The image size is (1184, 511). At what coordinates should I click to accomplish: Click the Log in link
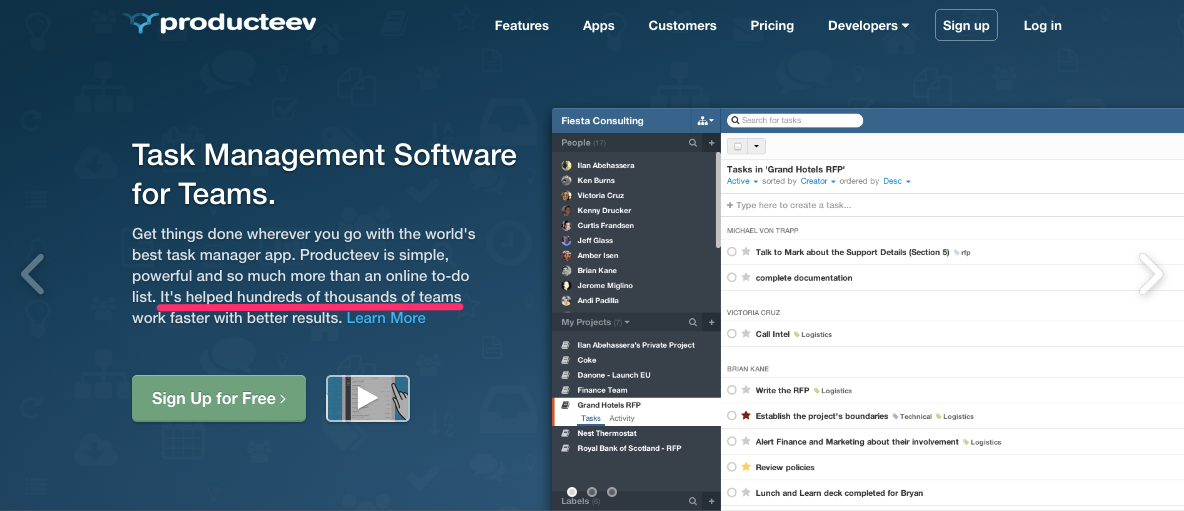click(1043, 26)
